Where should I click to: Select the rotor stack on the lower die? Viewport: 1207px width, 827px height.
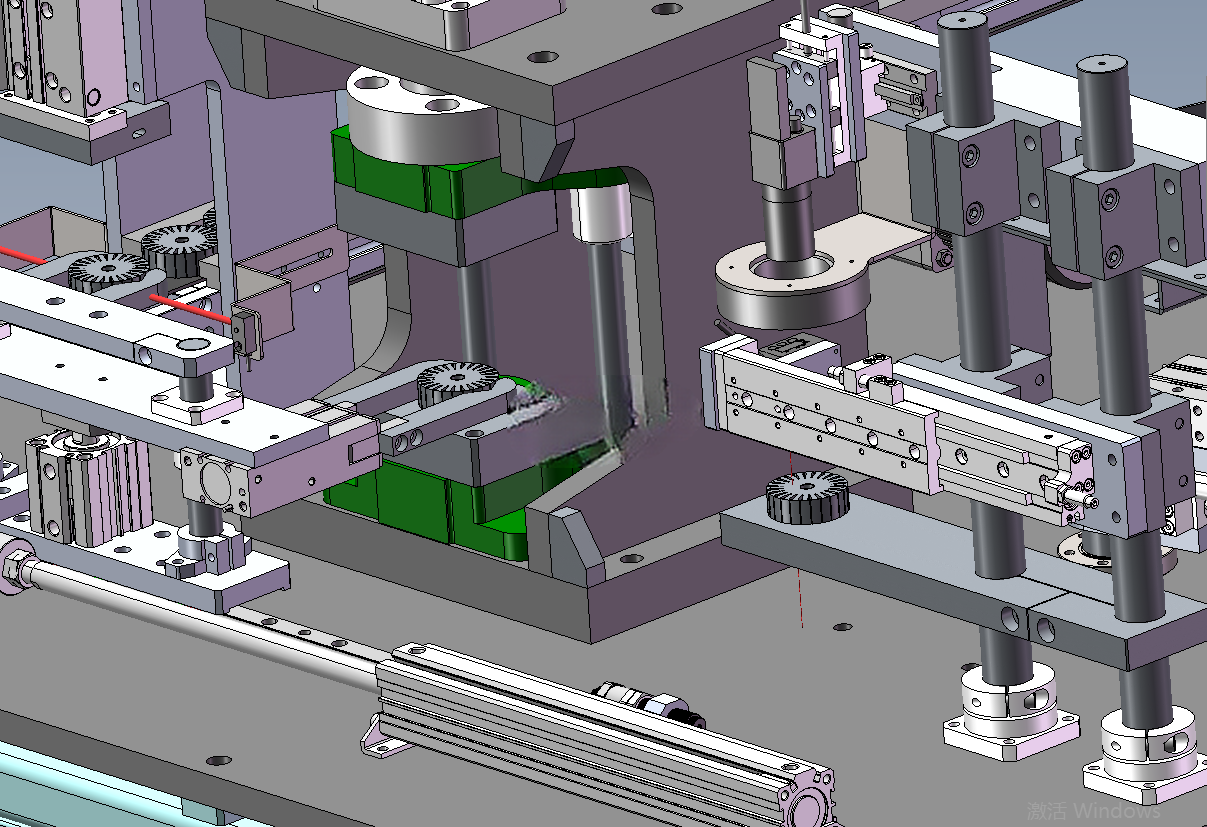coord(458,385)
